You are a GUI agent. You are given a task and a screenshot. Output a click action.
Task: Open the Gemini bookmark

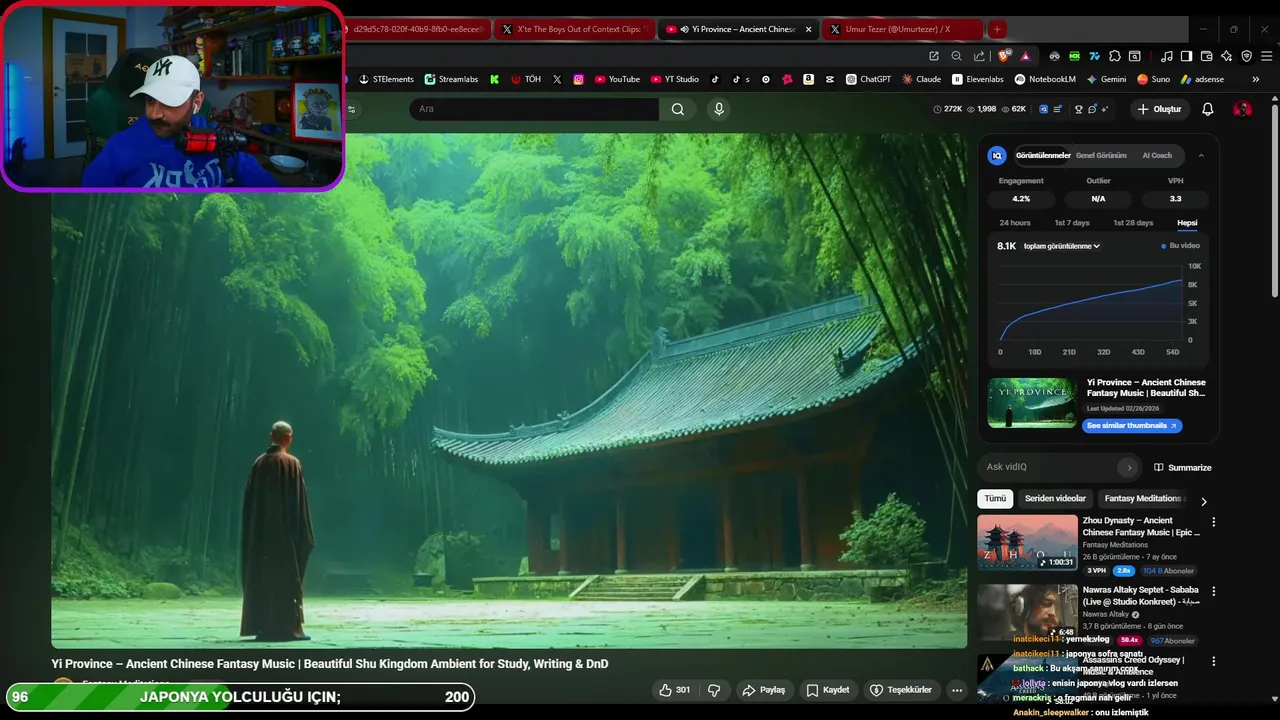click(x=1106, y=79)
